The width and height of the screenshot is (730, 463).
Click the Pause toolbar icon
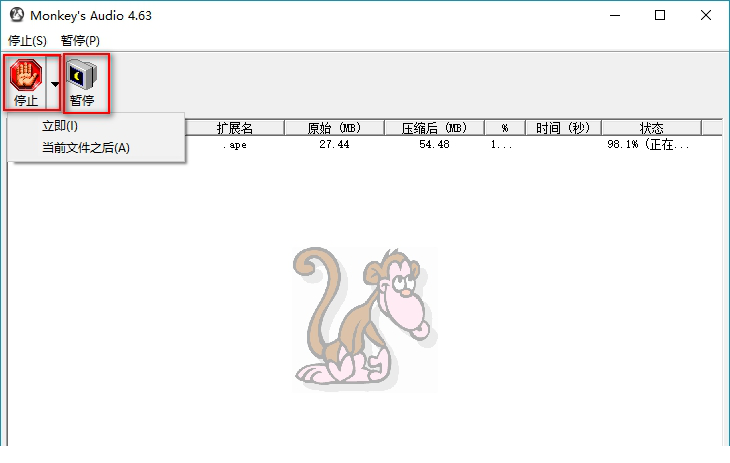click(x=82, y=75)
